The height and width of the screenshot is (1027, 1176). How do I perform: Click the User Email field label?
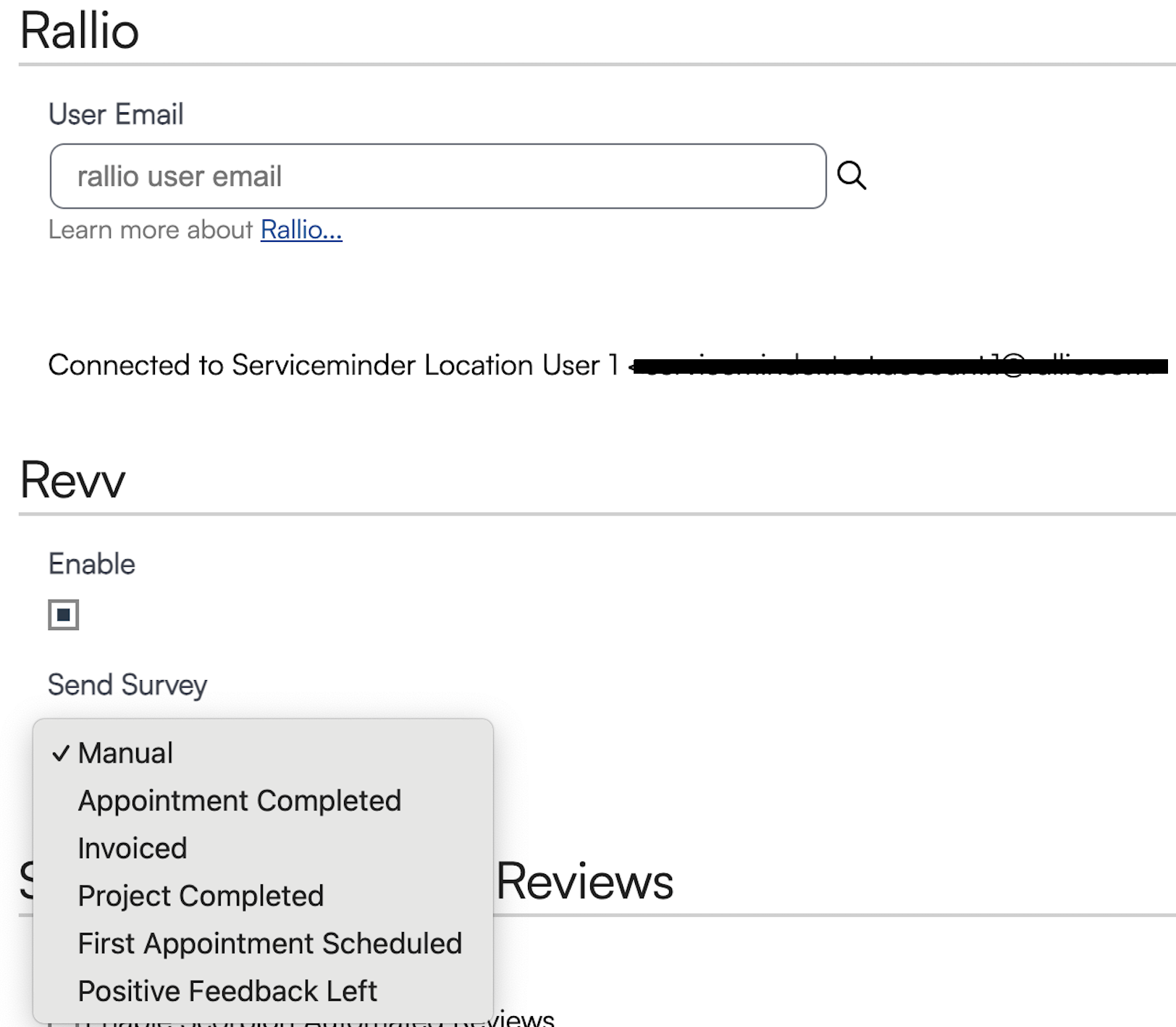point(116,114)
